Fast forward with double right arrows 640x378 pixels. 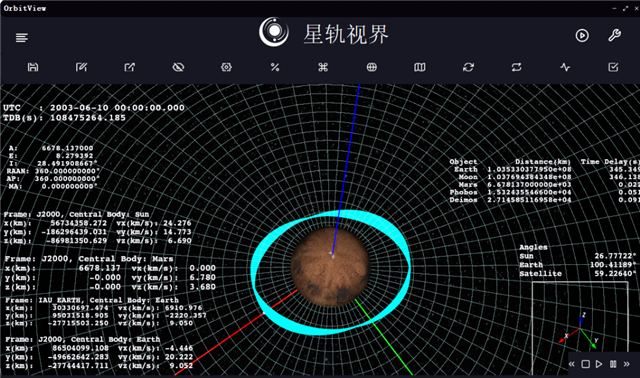tap(627, 364)
